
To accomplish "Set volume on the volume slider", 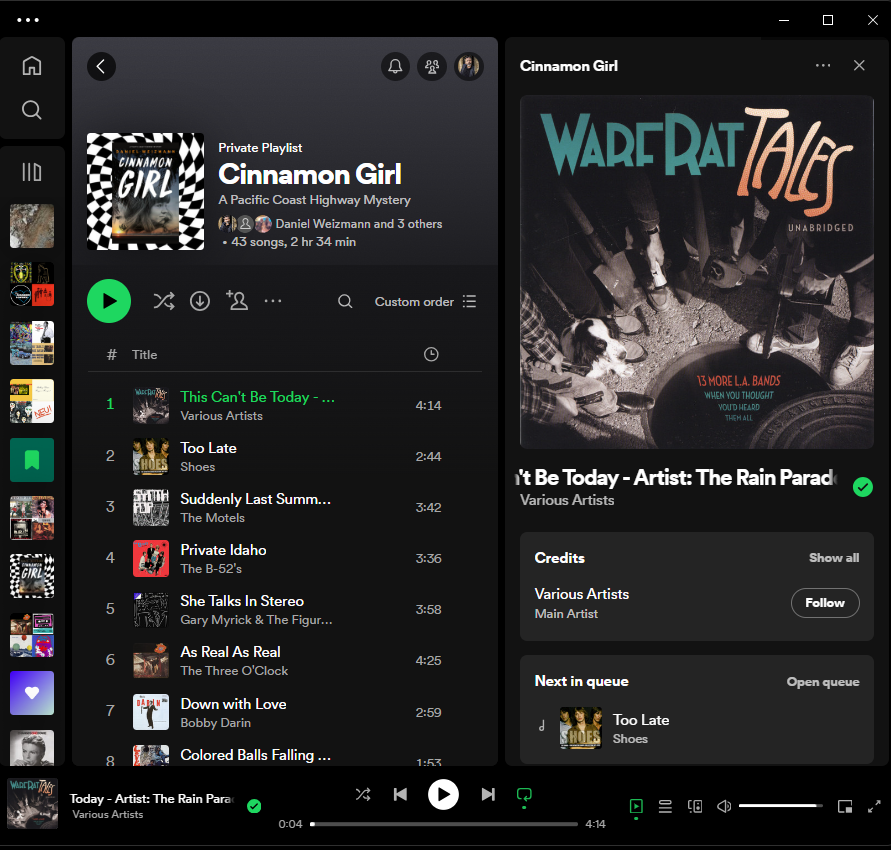I will [x=781, y=806].
